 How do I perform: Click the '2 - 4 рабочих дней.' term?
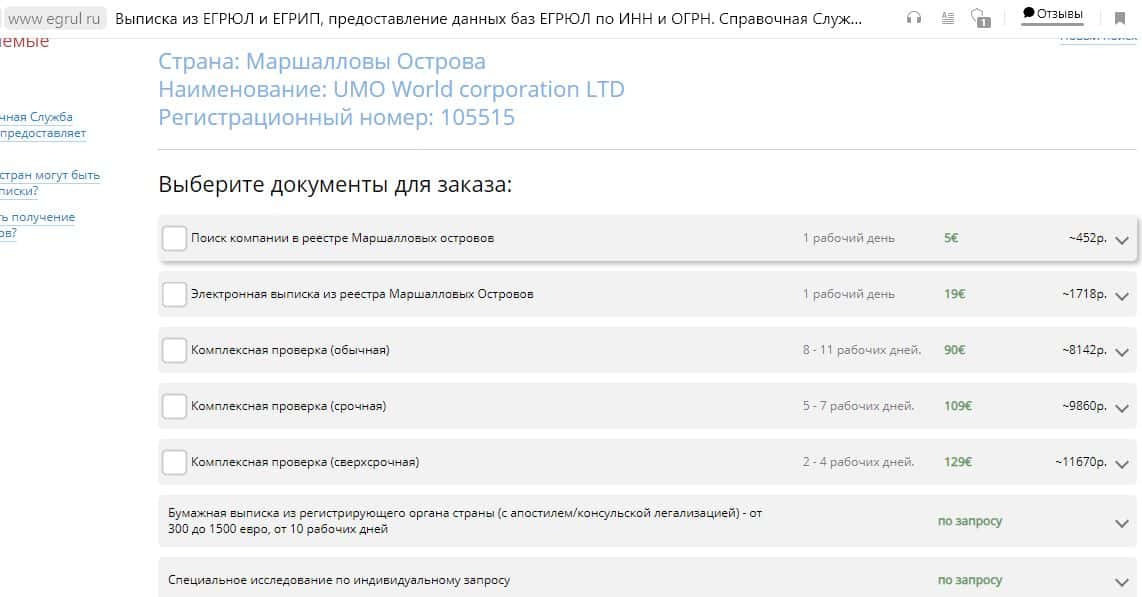(x=858, y=462)
